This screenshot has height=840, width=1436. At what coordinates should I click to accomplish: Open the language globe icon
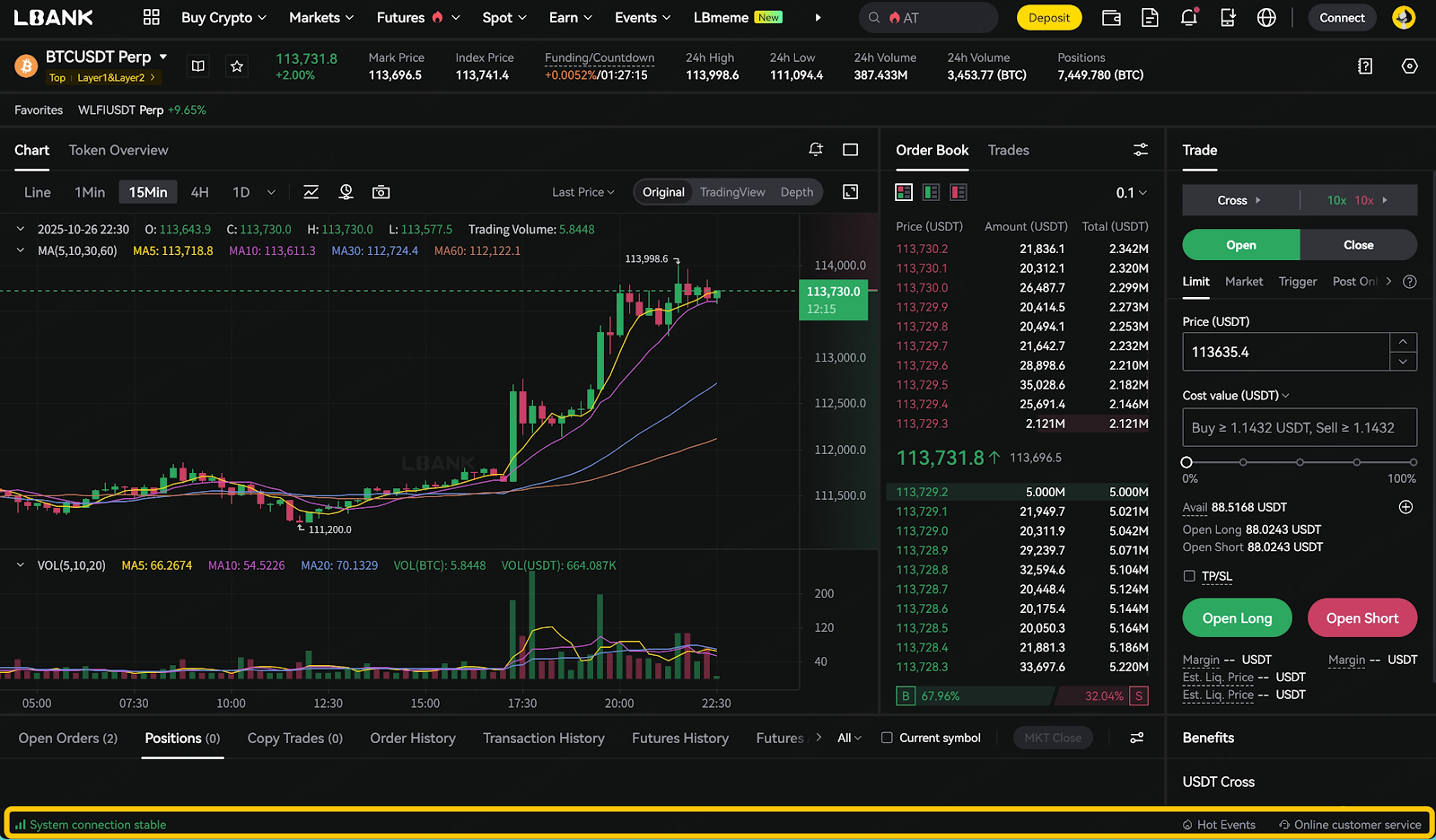(x=1266, y=18)
